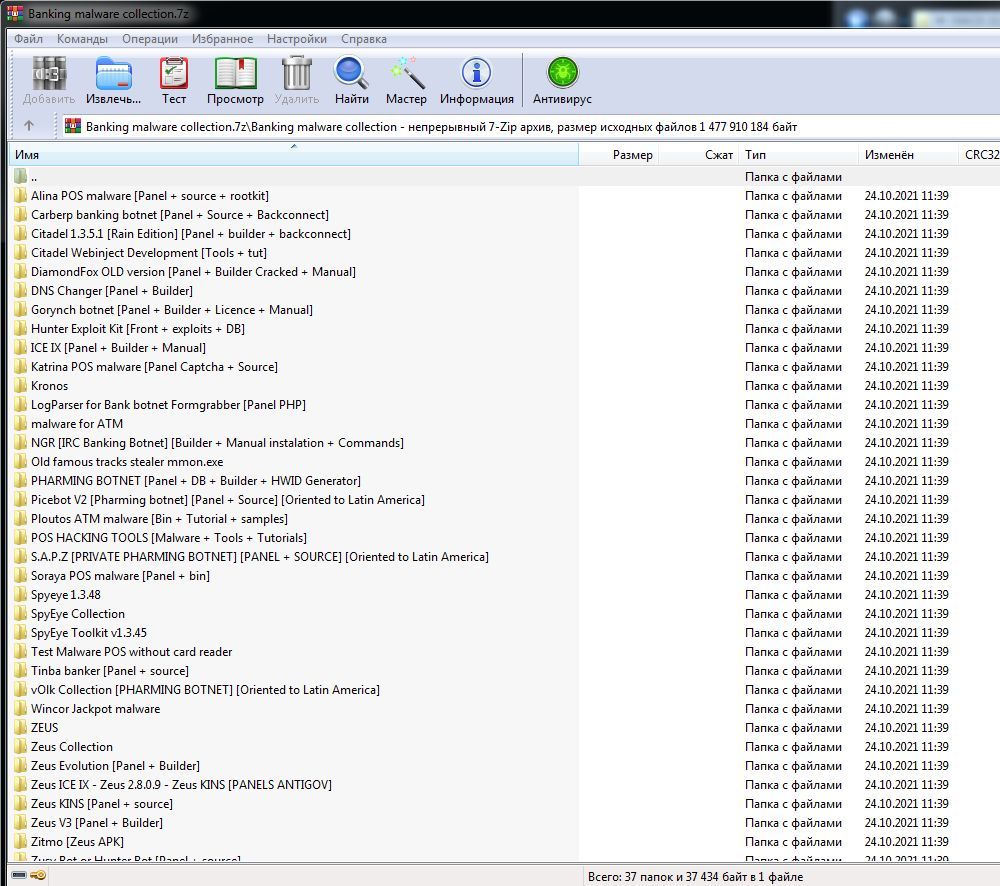
Task: Select Picebot V2 [Pharming botnet] folder
Action: pos(227,499)
